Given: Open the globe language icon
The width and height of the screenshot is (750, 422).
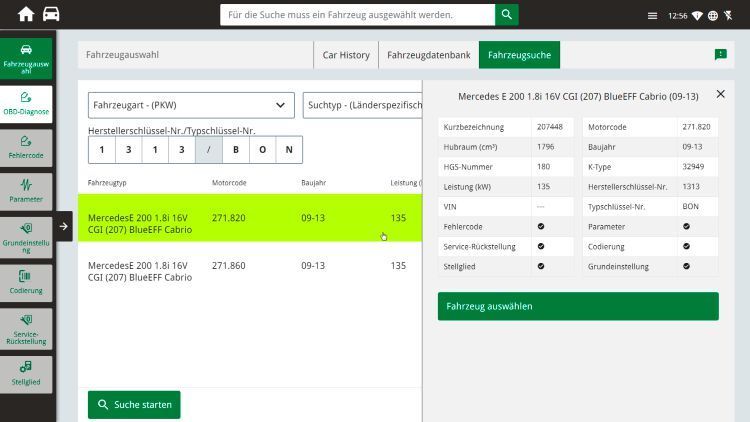Looking at the screenshot, I should click(713, 16).
